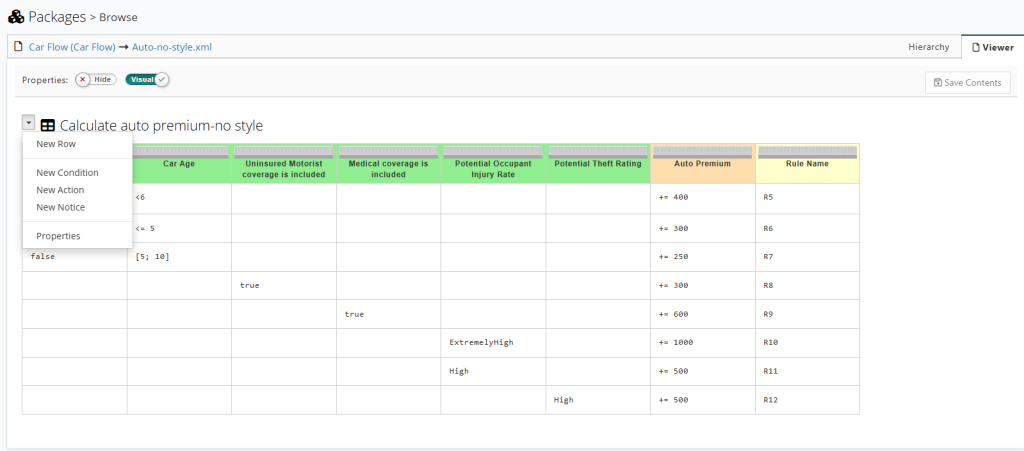1024x451 pixels.
Task: Collapse the table actions dropdown arrow
Action: click(x=29, y=122)
